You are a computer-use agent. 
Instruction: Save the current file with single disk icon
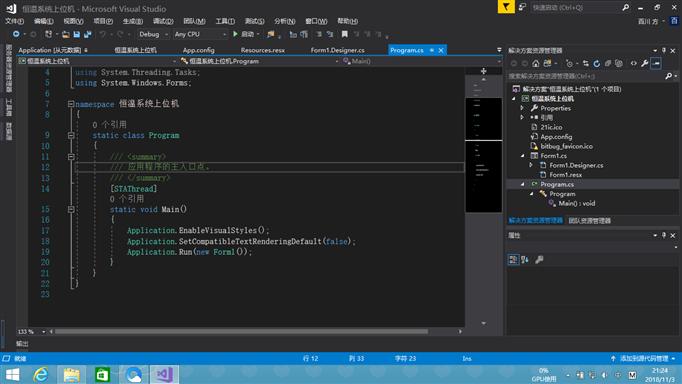(x=77, y=34)
